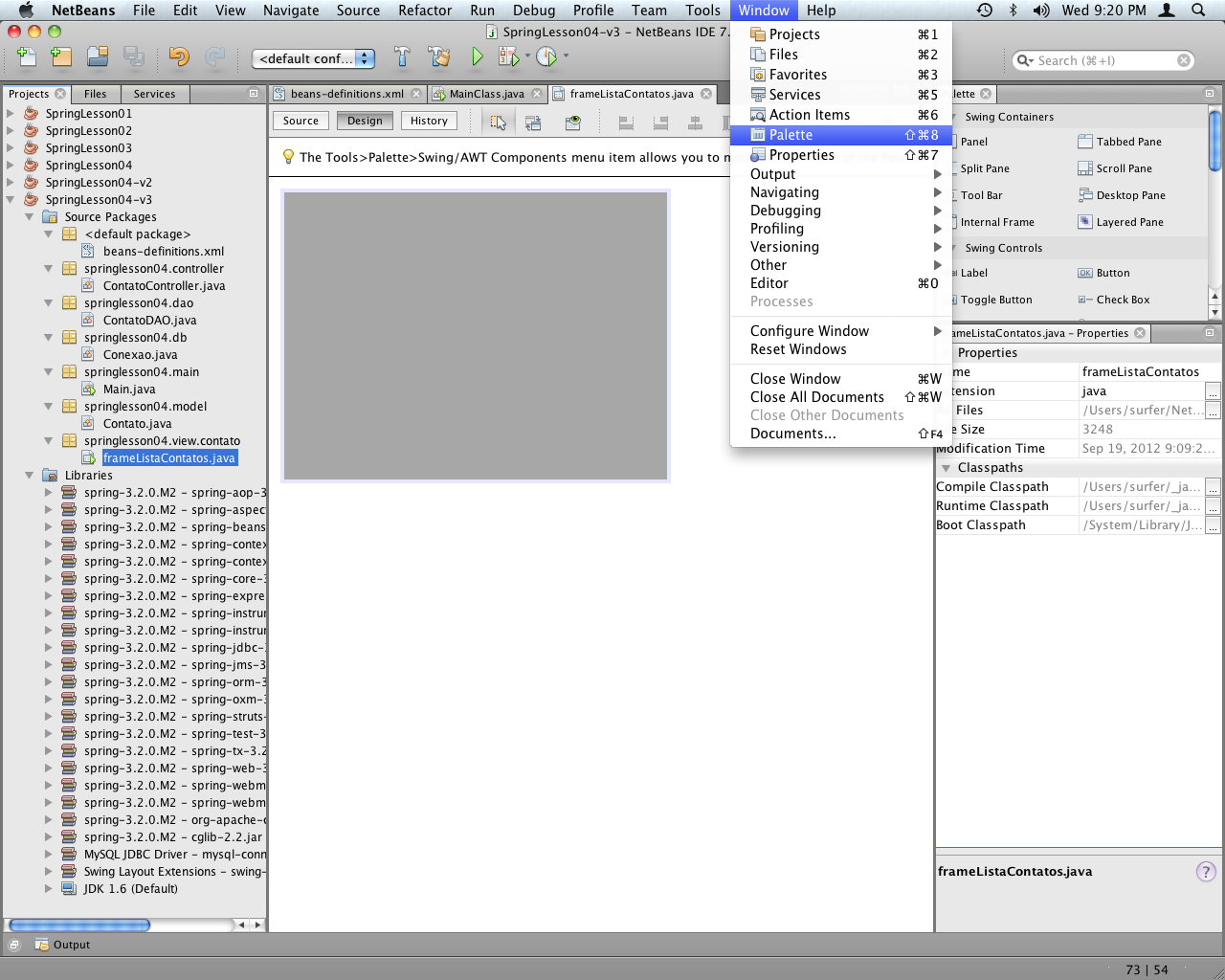Click the Undo arrow icon
Screen dimensions: 1225x980
tap(179, 57)
